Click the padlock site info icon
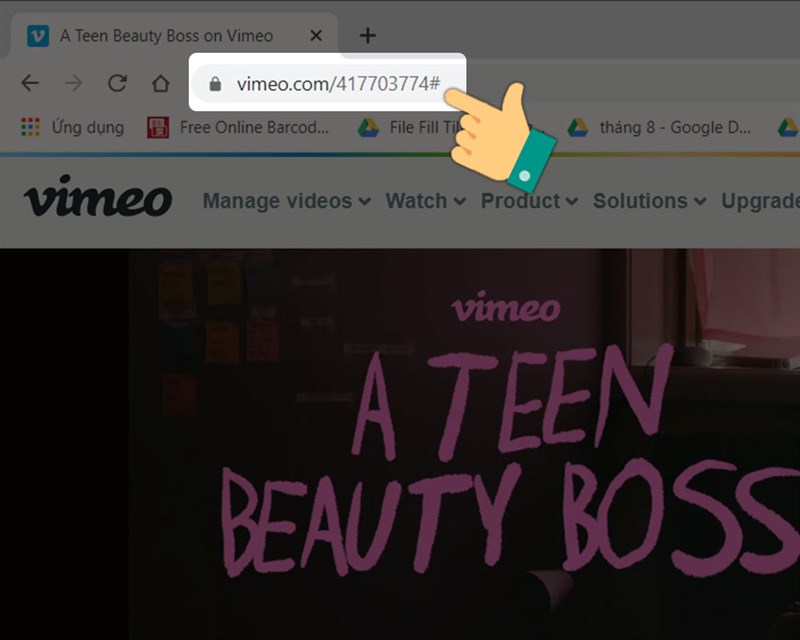800x640 pixels. pyautogui.click(x=215, y=84)
